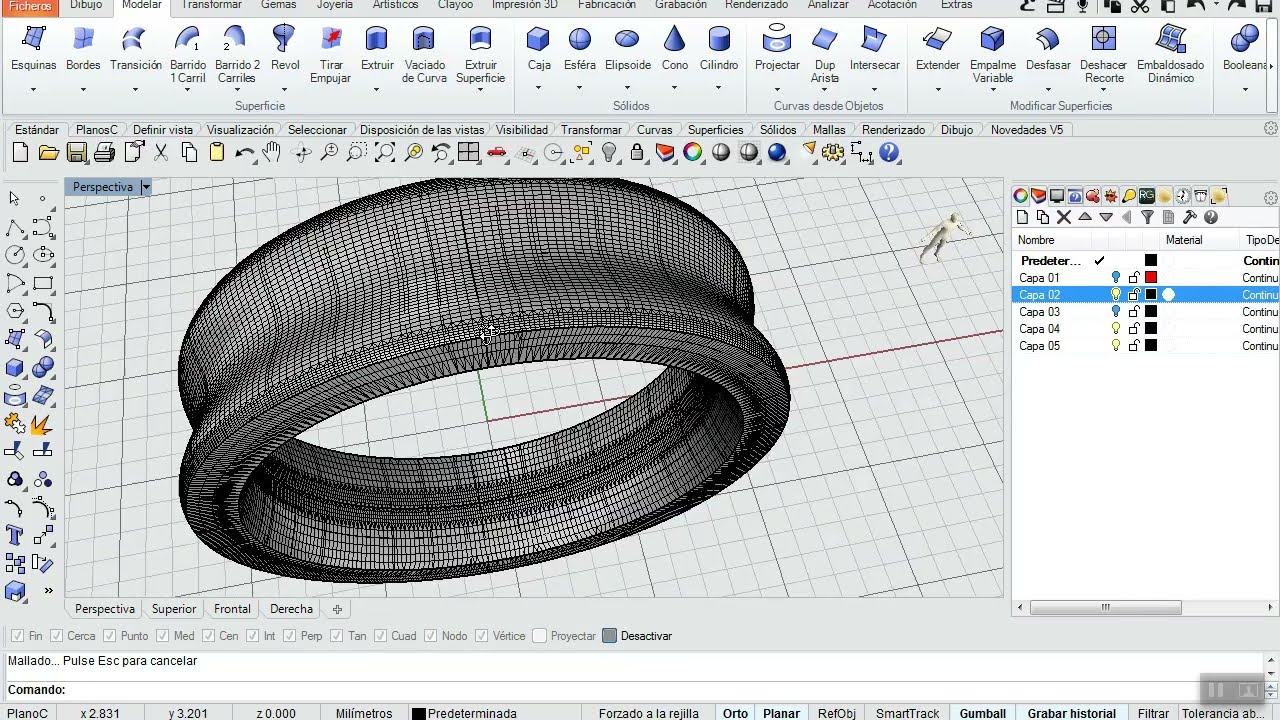Use the Intersecar tool
The height and width of the screenshot is (720, 1280).
click(874, 48)
